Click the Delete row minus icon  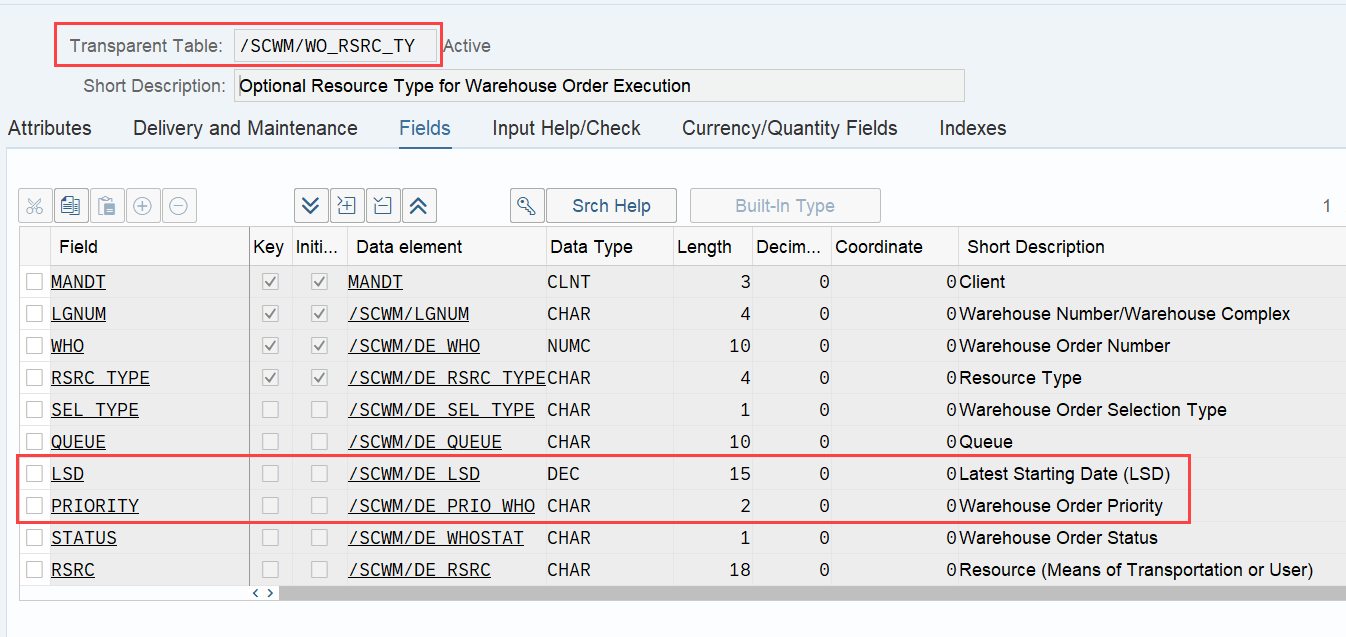(x=178, y=206)
